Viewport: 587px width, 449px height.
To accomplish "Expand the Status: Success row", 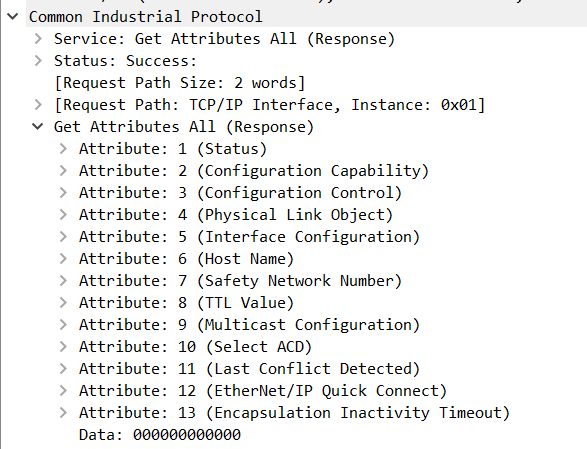I will [38, 61].
